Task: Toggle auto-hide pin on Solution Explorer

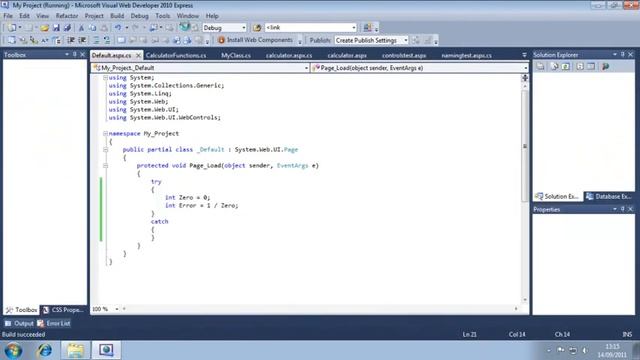Action: click(x=622, y=54)
